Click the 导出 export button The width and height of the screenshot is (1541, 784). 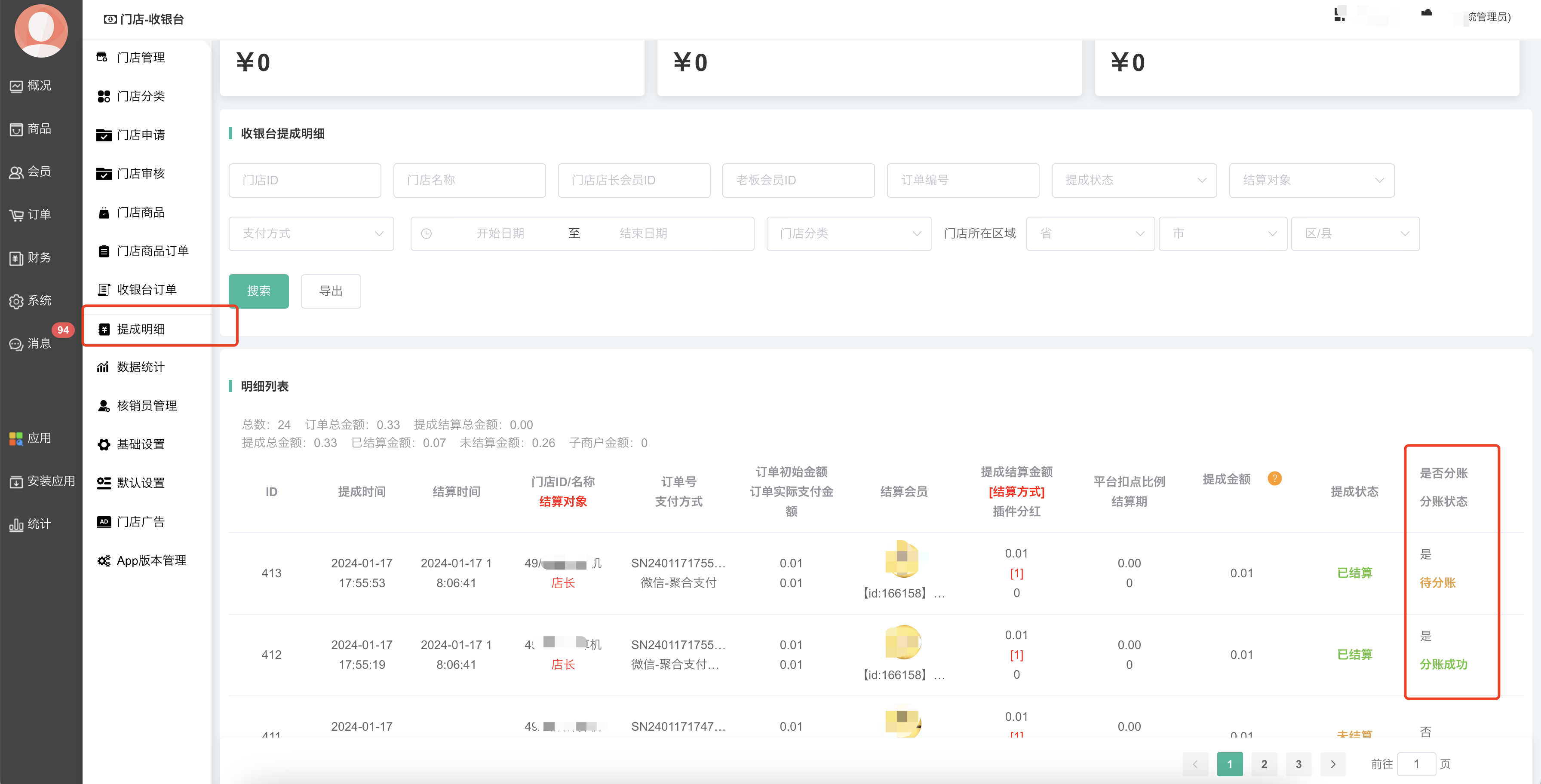(330, 291)
